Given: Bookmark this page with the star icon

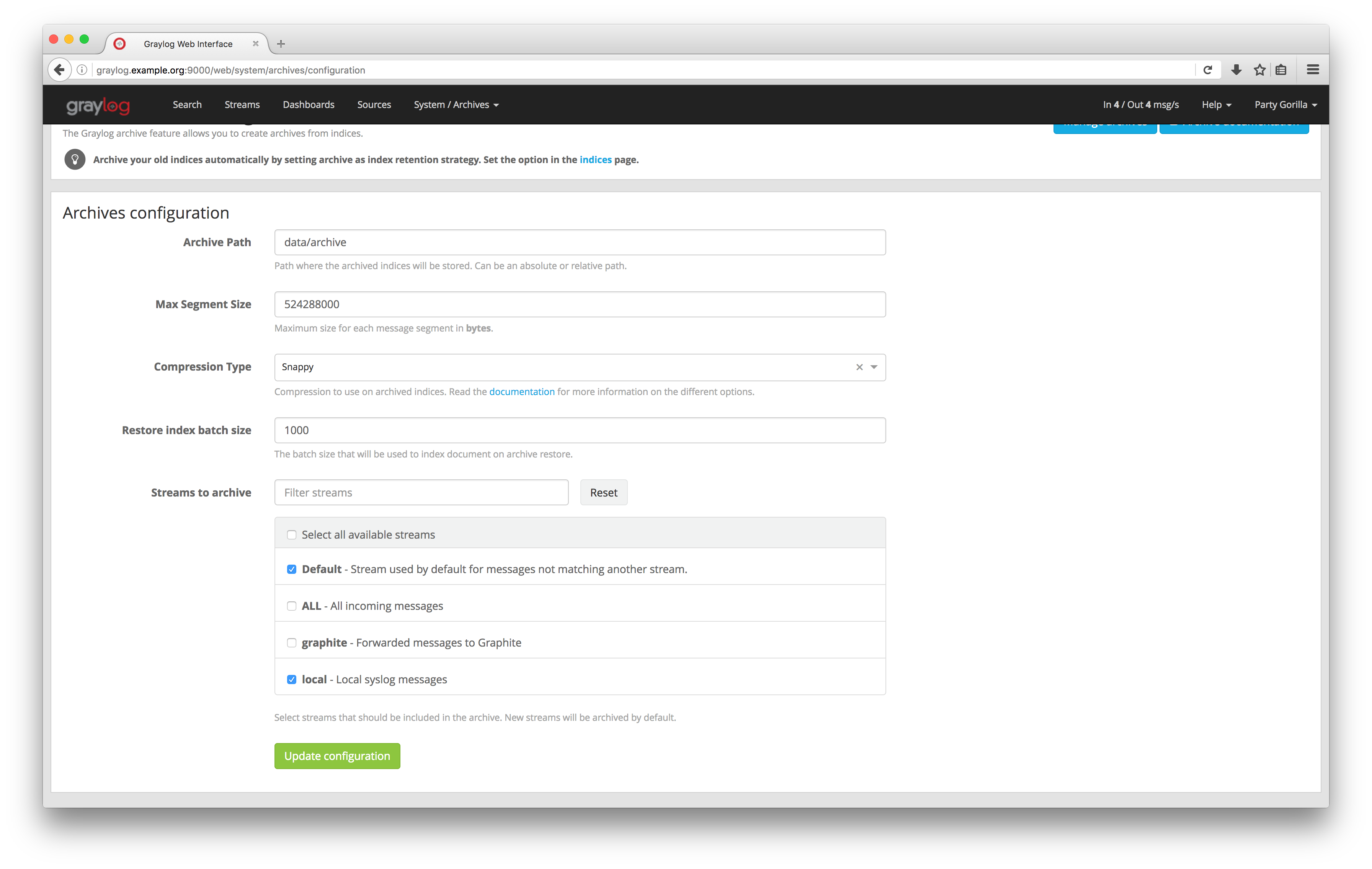Looking at the screenshot, I should tap(1259, 70).
